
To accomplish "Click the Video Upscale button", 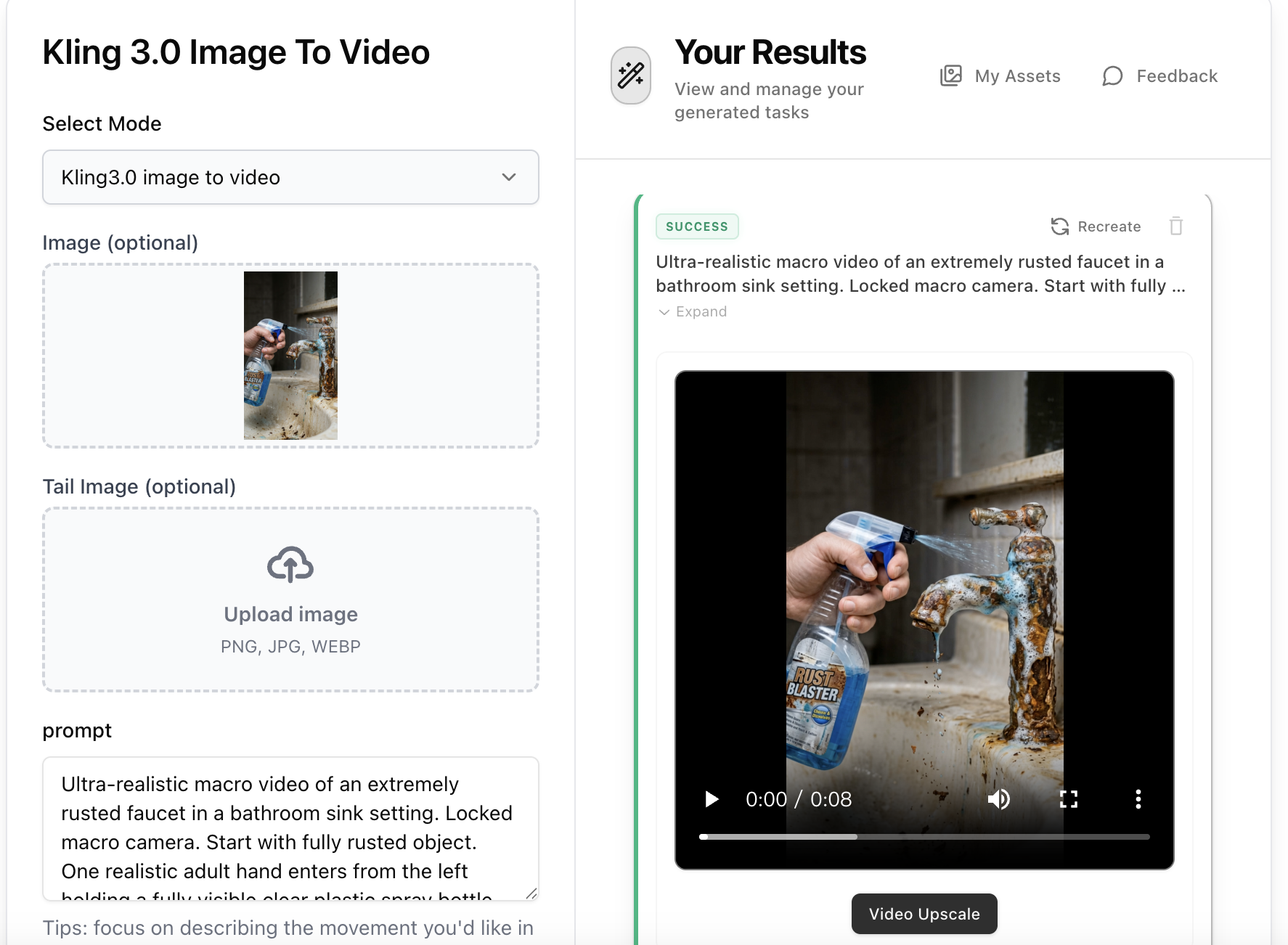I will pyautogui.click(x=924, y=914).
